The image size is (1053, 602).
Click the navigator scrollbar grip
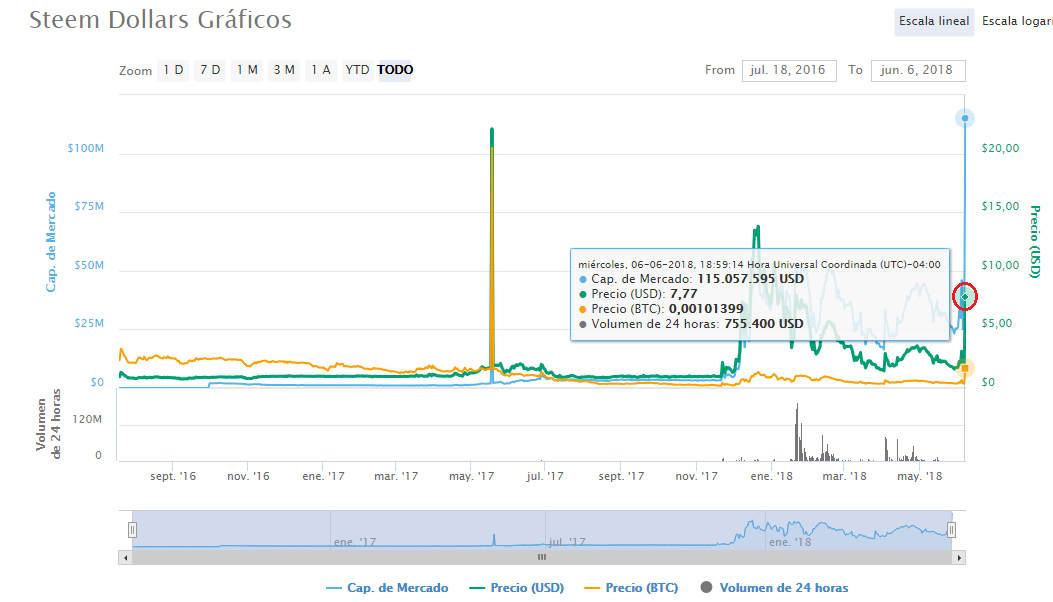click(x=542, y=558)
